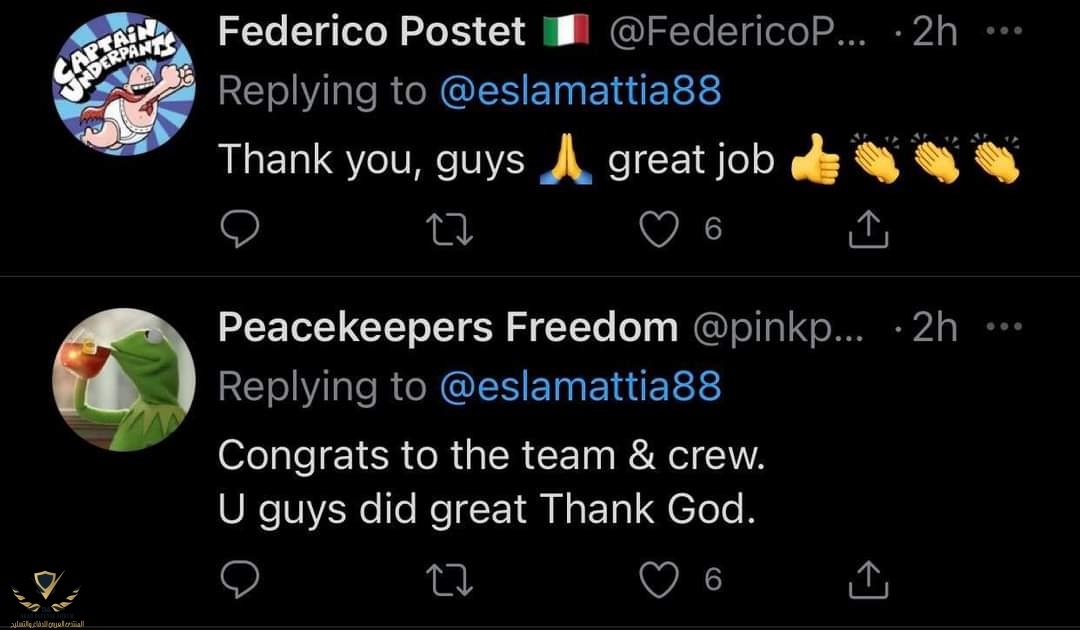
Task: Reply to Peacekeepers Freedom's tweet
Action: (239, 579)
